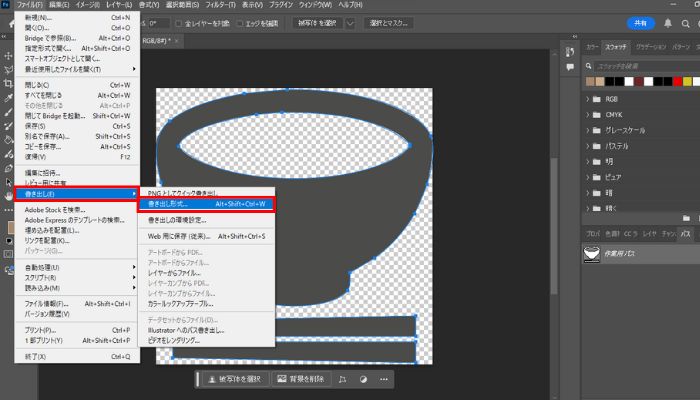Expand the グレースケール swatch folder
This screenshot has width=700, height=400.
point(588,130)
